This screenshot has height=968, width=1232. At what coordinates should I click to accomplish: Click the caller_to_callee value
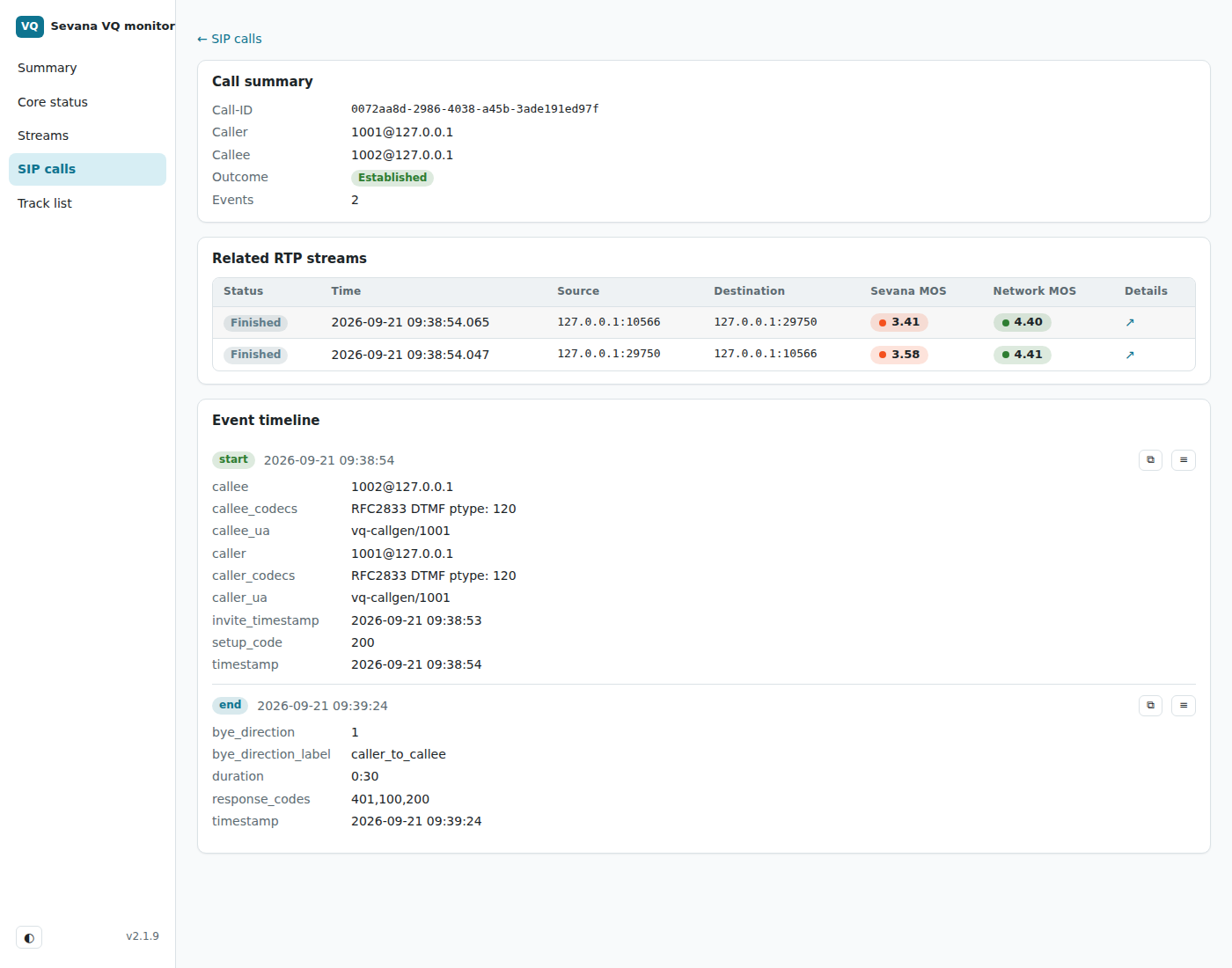point(399,754)
